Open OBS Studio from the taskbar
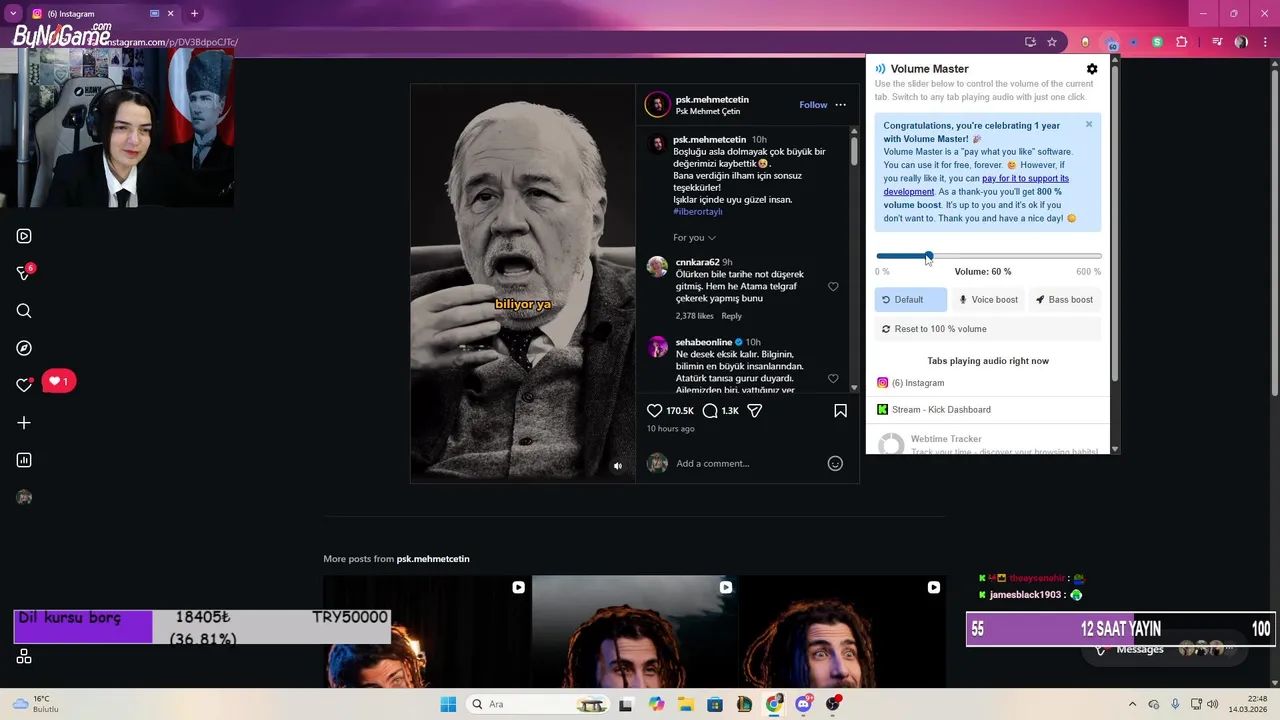The width and height of the screenshot is (1280, 720). pyautogui.click(x=833, y=704)
